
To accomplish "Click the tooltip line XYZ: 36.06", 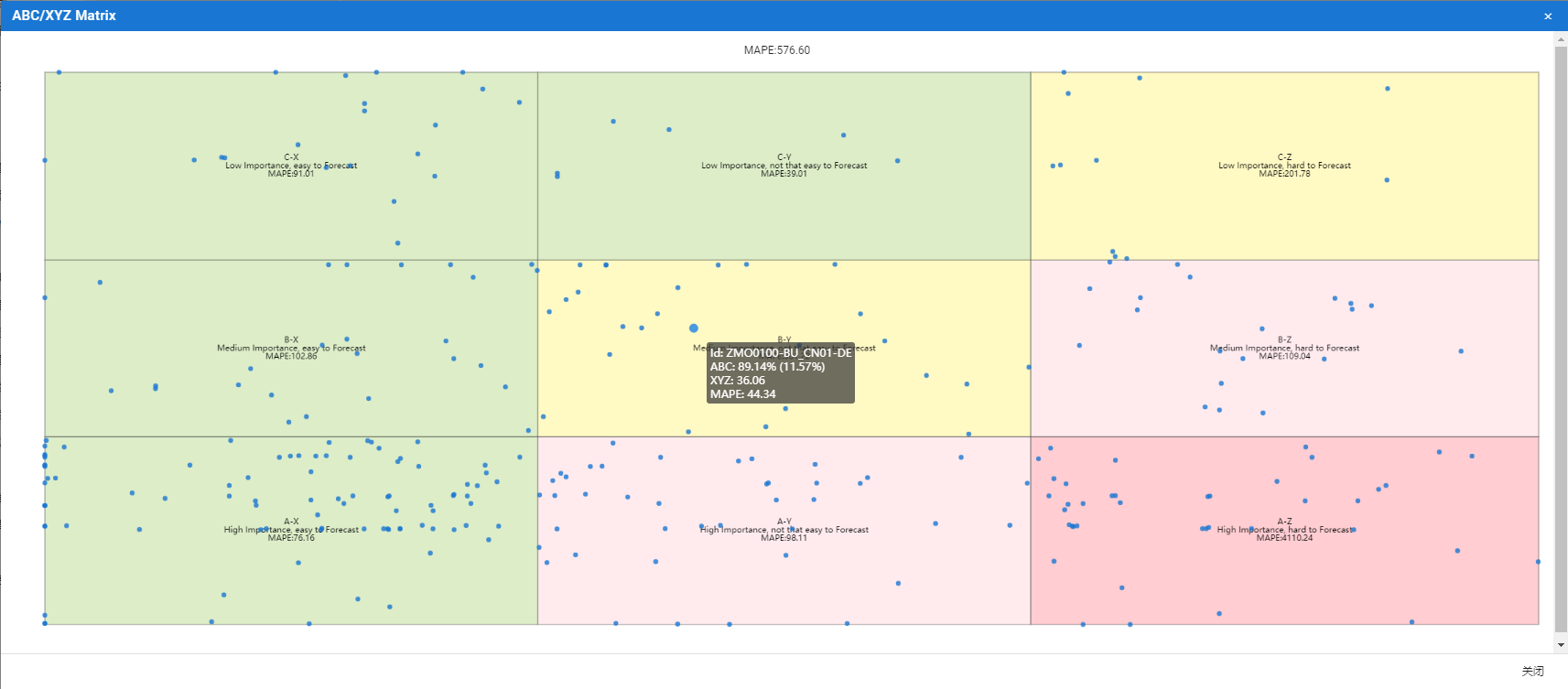I will 737,381.
